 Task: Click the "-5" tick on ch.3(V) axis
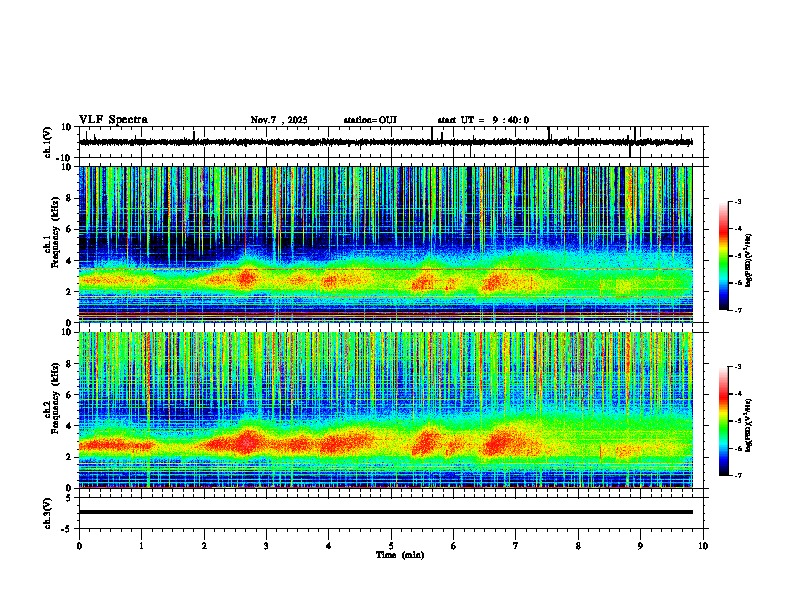tap(67, 529)
